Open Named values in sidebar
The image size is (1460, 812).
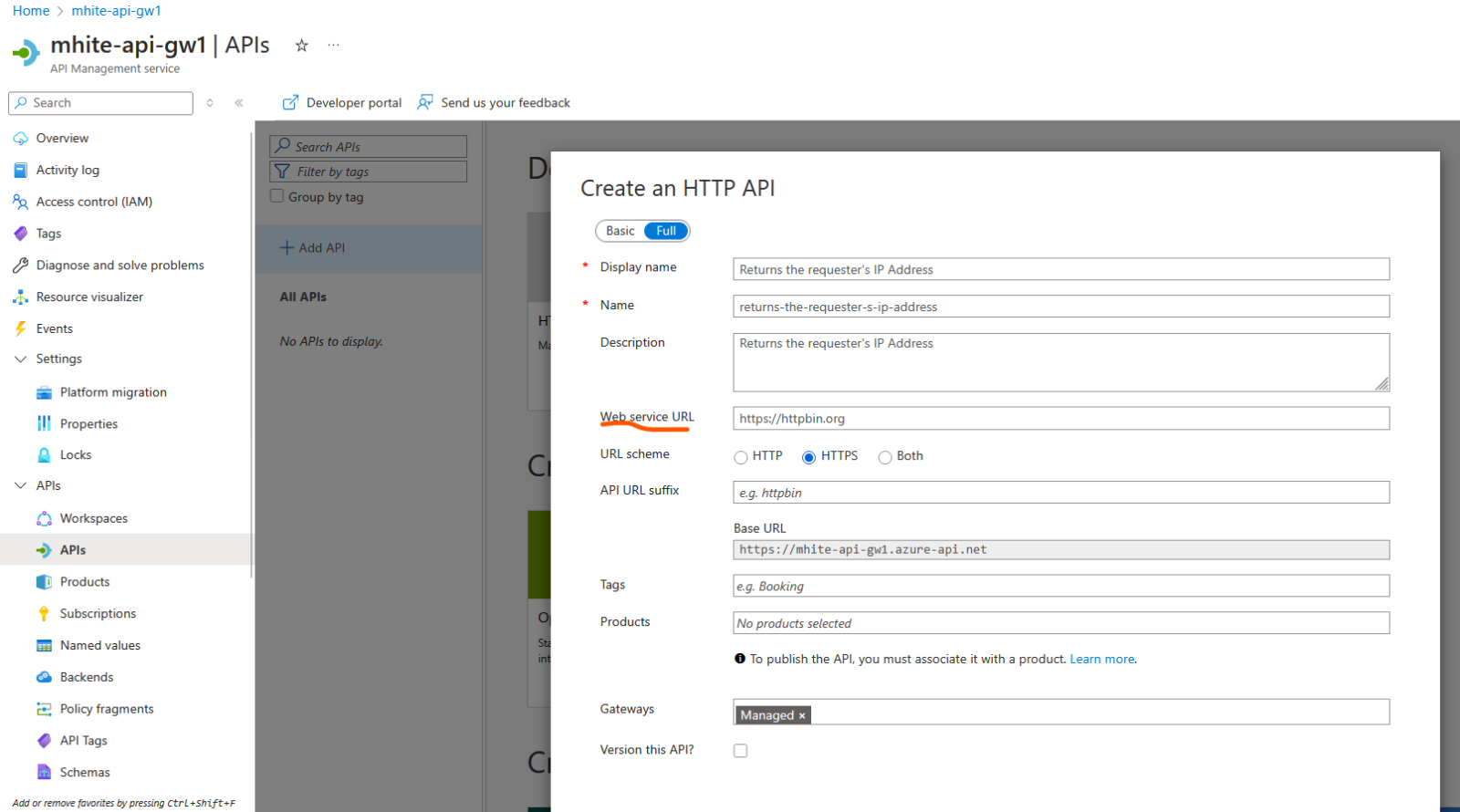tap(99, 646)
